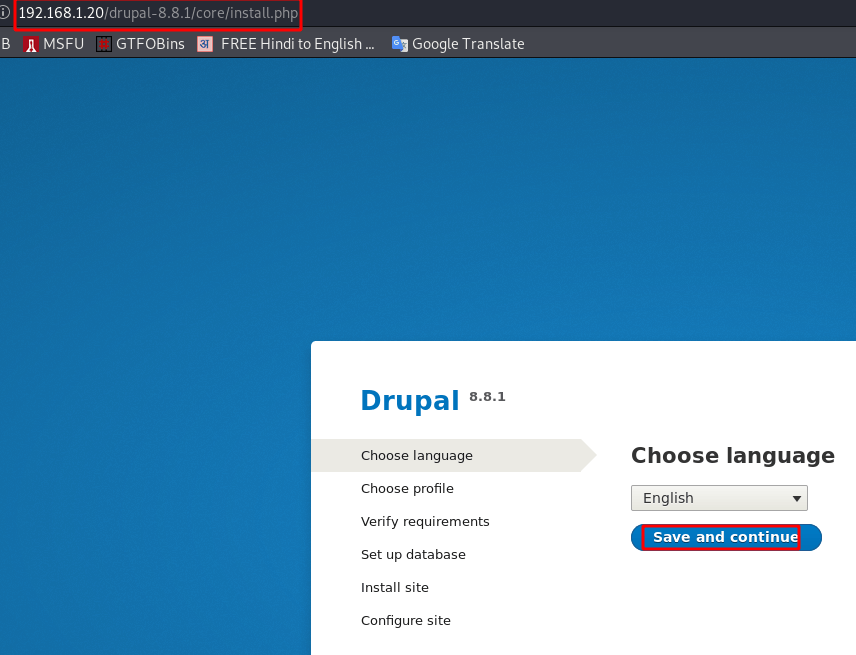The image size is (856, 655).
Task: Select the Set up database step
Action: [413, 555]
